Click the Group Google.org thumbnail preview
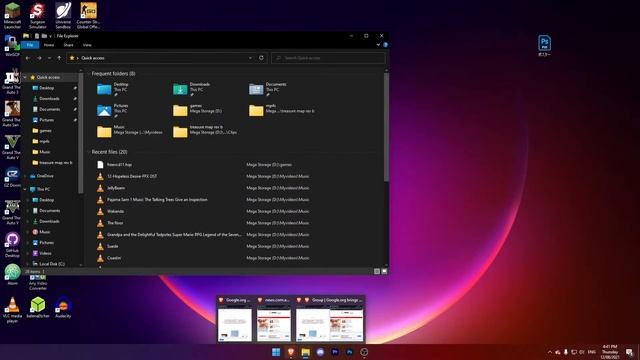 [330, 319]
